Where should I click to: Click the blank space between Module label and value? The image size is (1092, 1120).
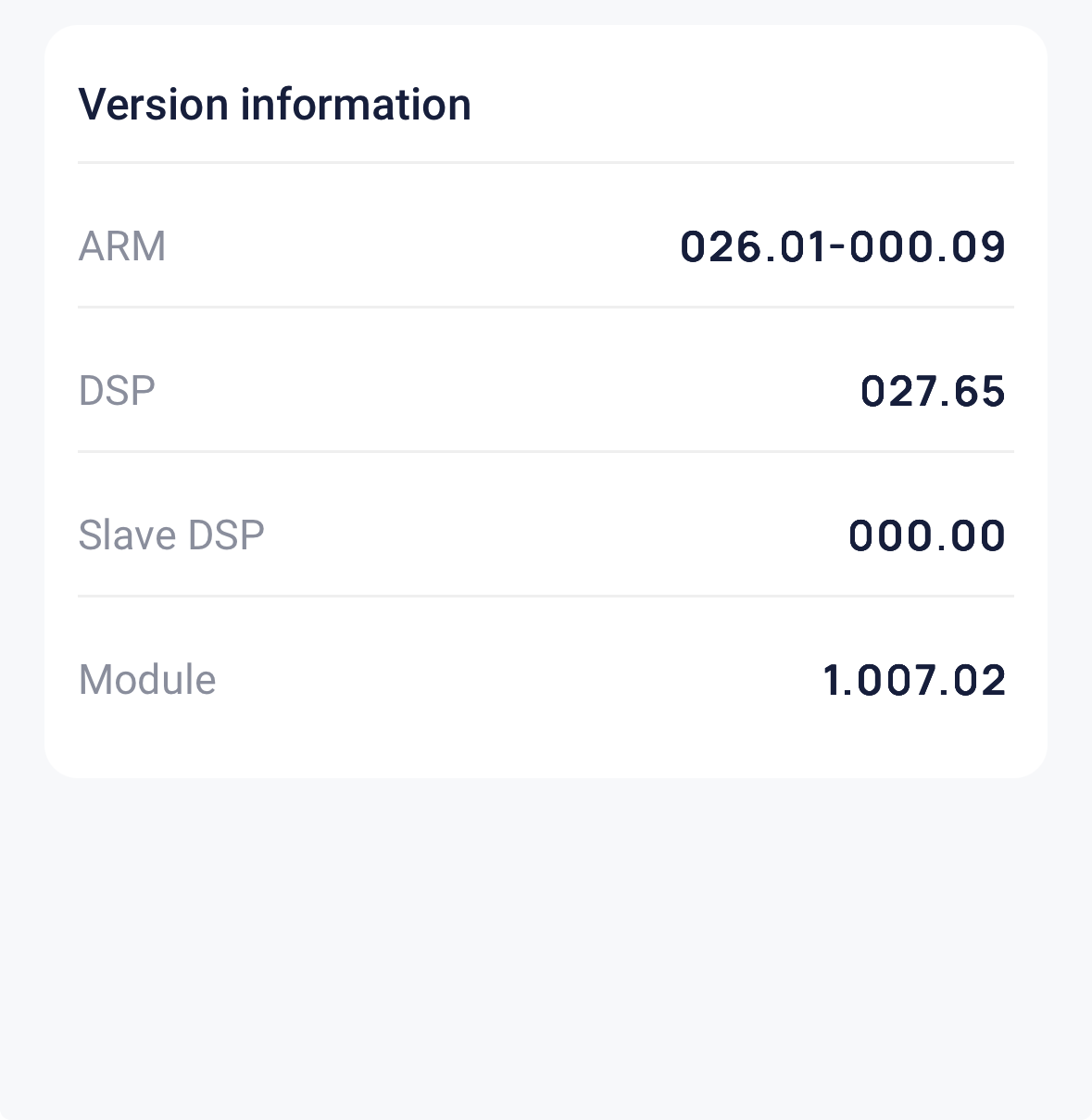519,680
